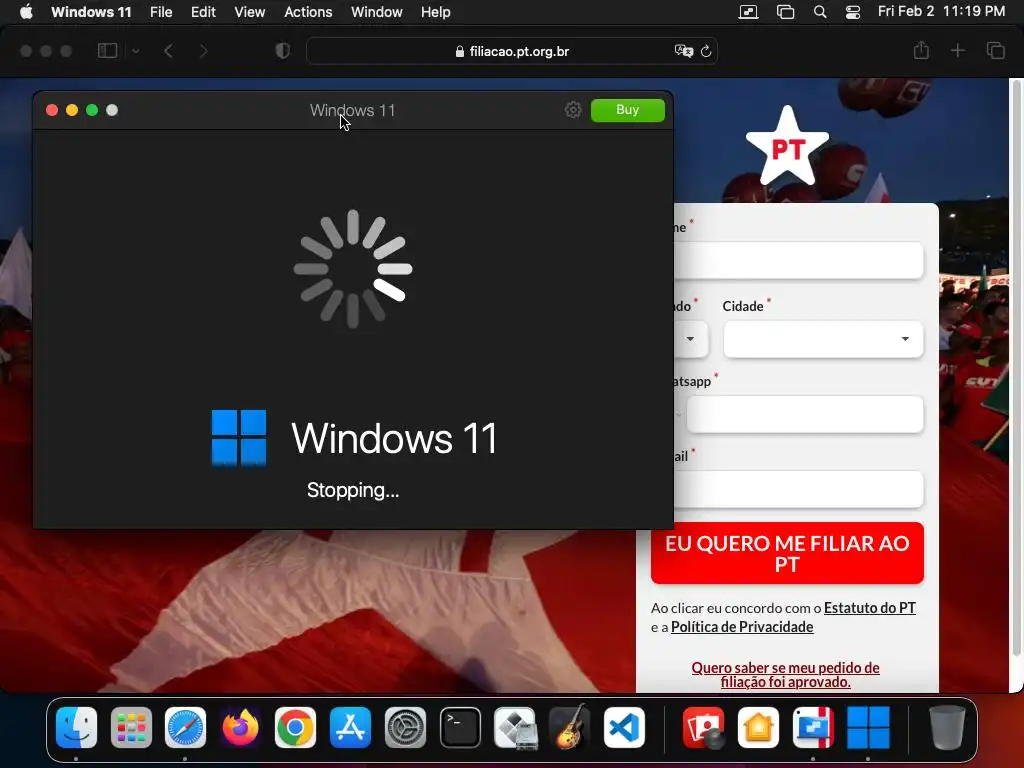Open the Windows 11 application menu
This screenshot has width=1024, height=768.
[x=91, y=12]
